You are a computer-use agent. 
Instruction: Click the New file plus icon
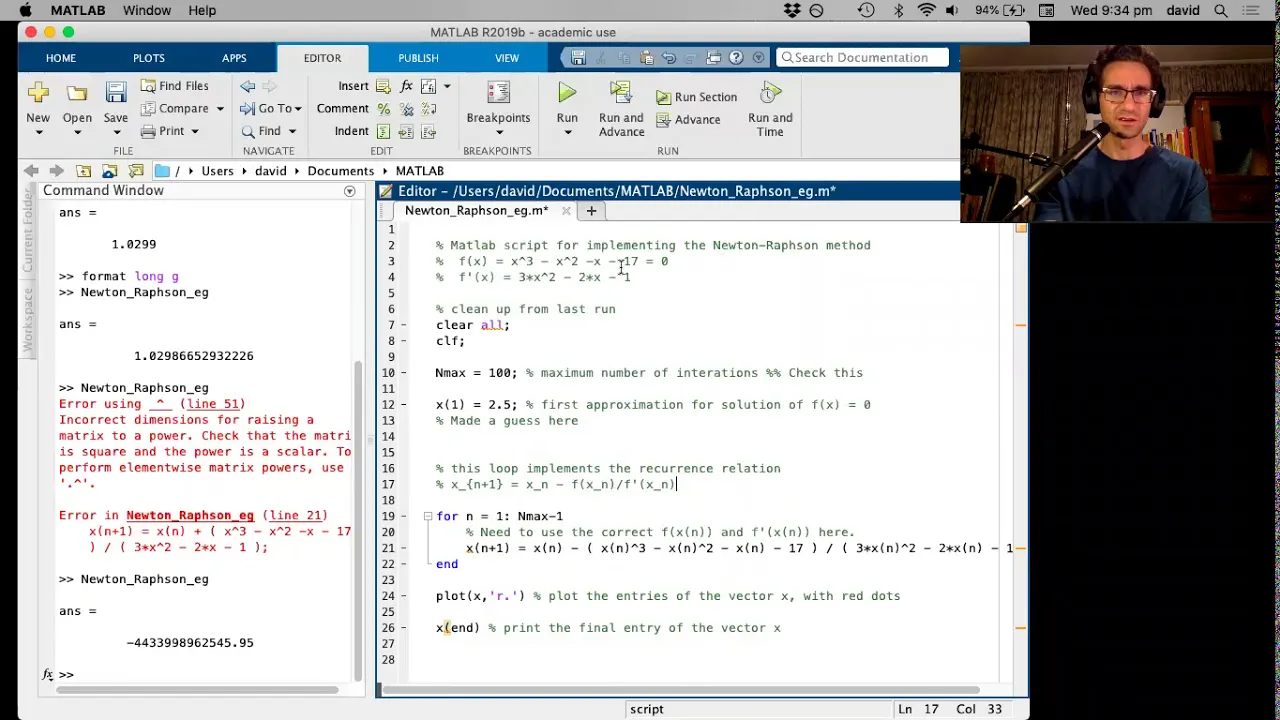point(38,93)
